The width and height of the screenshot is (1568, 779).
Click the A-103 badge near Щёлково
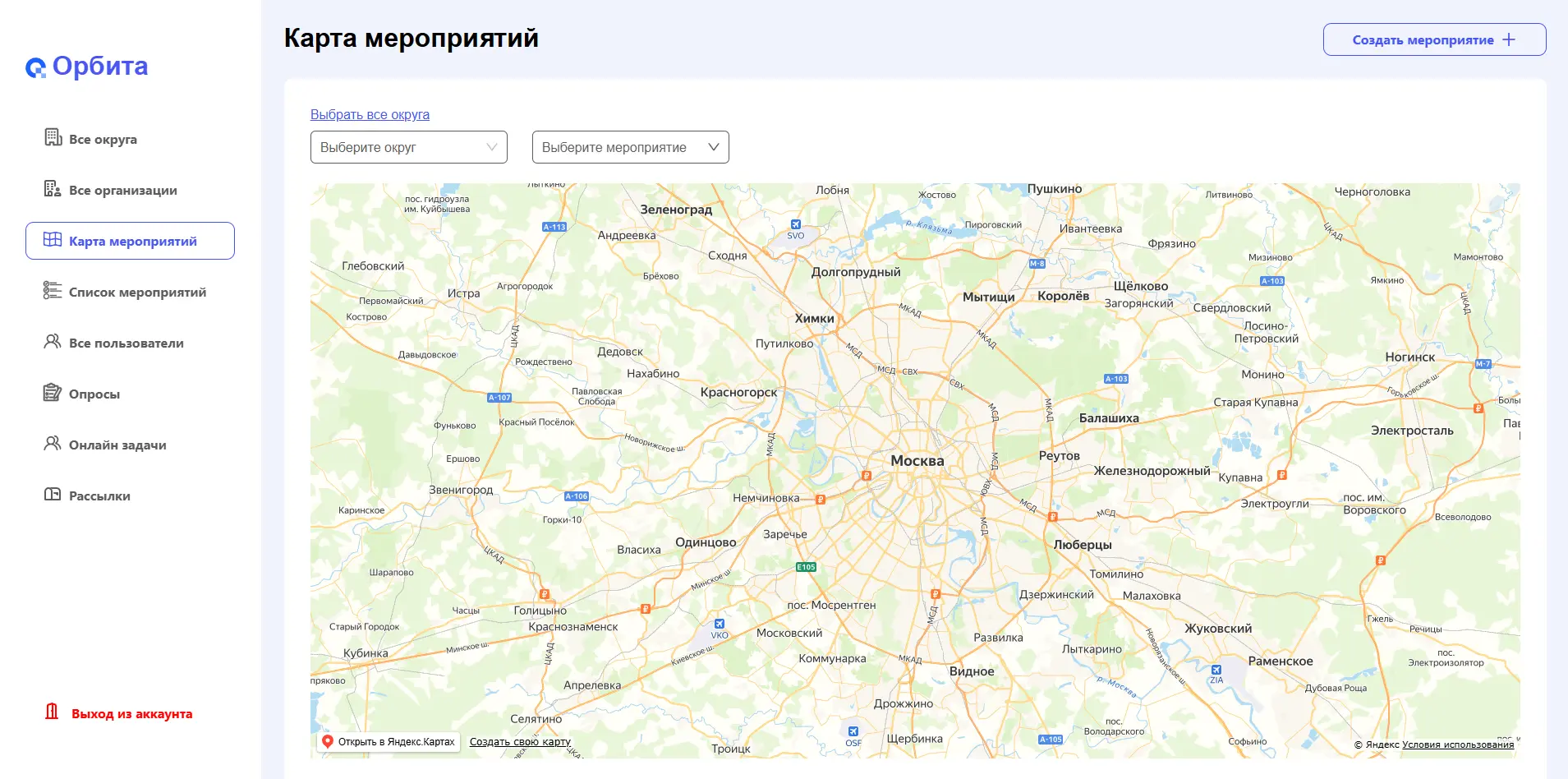(1272, 281)
